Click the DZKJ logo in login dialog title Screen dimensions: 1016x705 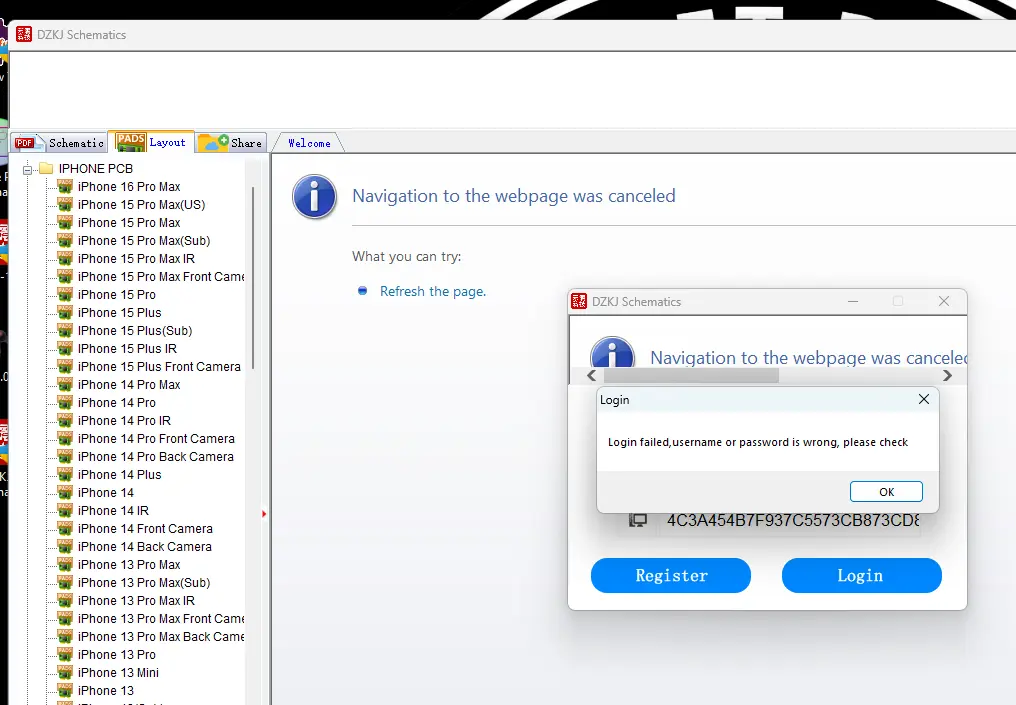579,301
